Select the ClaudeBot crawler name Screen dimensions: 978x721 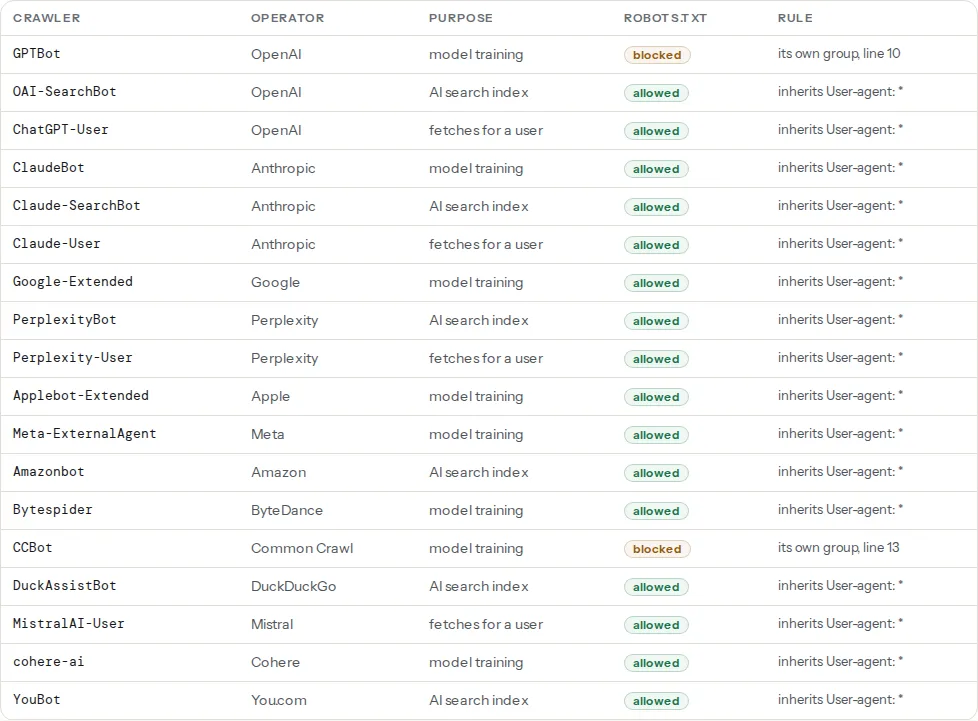pos(49,168)
